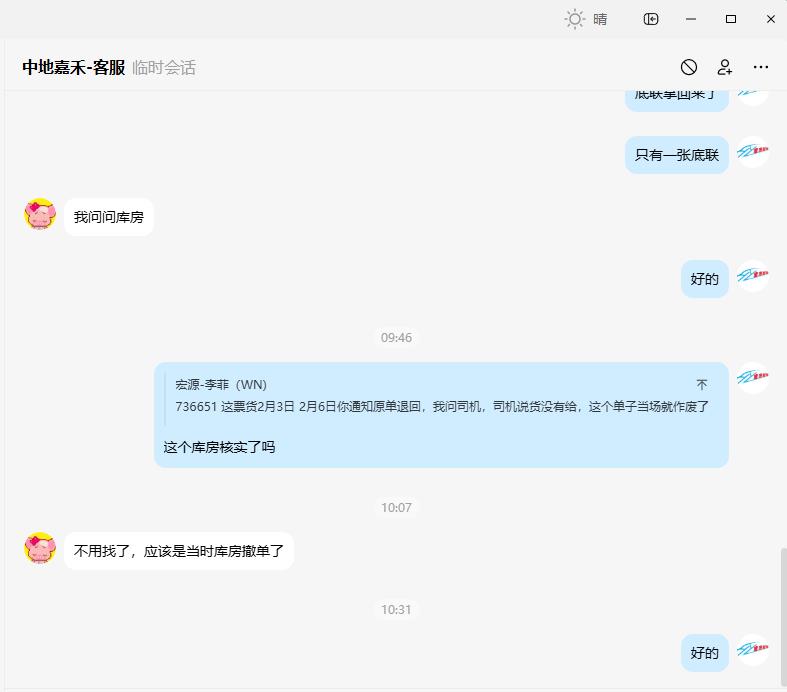
Task: Jump to quoted message using the up-arrow icon
Action: (702, 385)
